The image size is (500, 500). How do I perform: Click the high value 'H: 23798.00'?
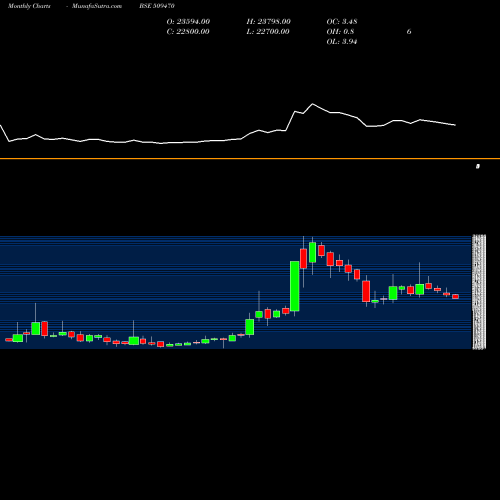click(269, 22)
